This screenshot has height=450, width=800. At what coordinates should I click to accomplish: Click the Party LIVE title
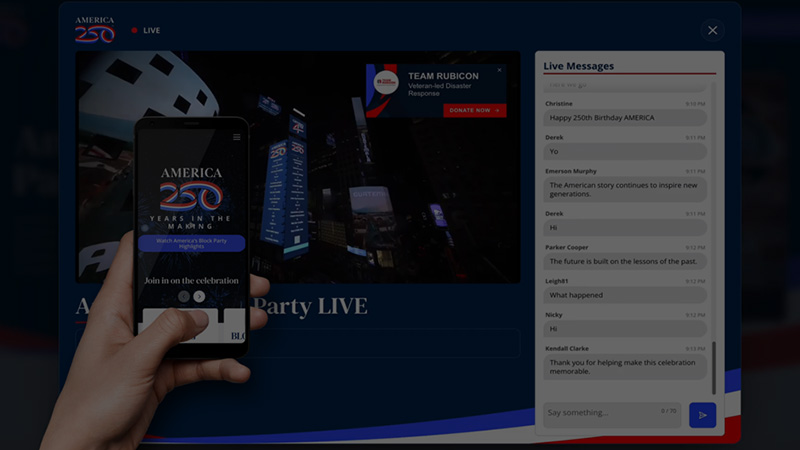(x=311, y=306)
